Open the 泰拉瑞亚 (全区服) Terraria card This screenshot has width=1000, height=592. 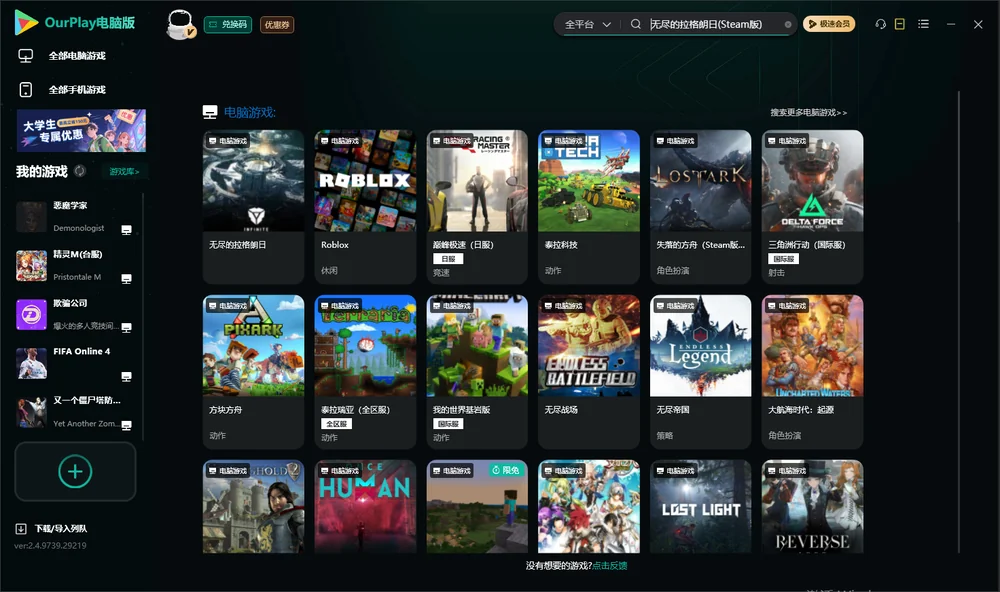pyautogui.click(x=365, y=371)
